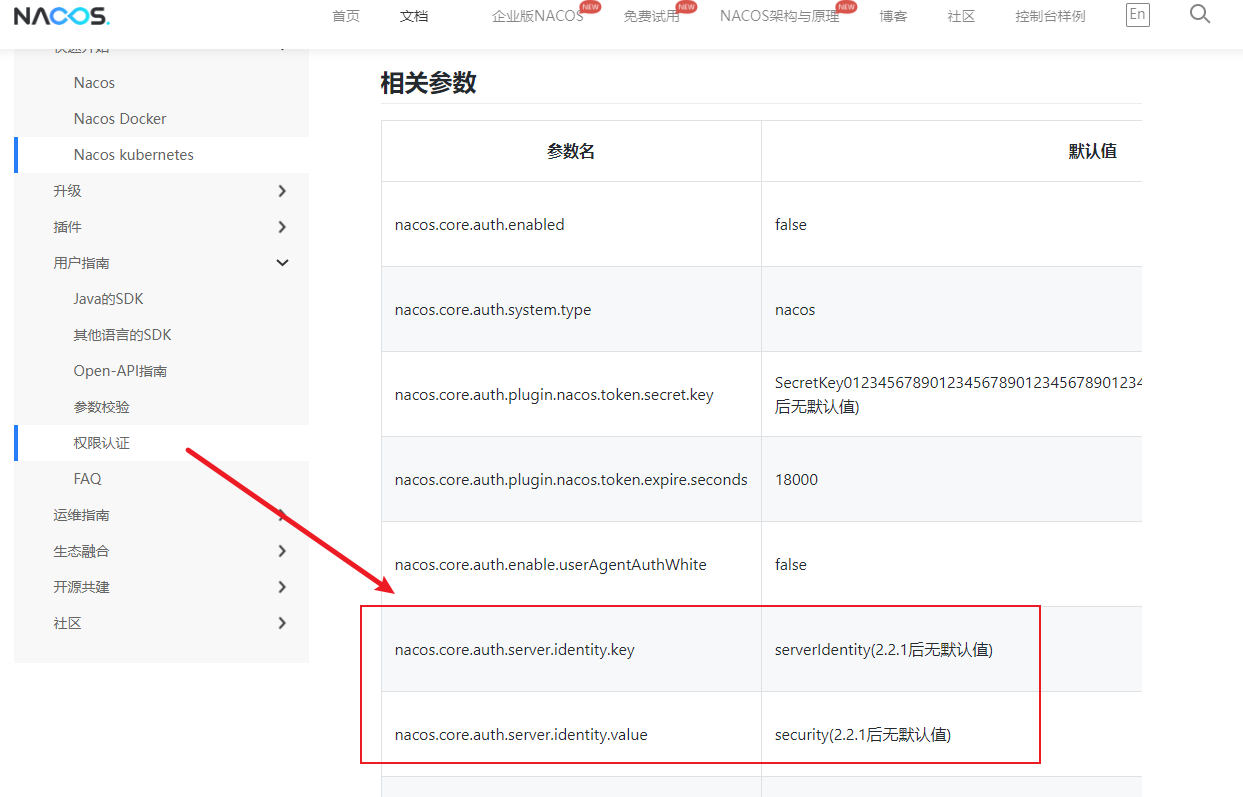This screenshot has height=797, width=1243.
Task: Expand the 插件 sidebar section
Action: [x=282, y=226]
